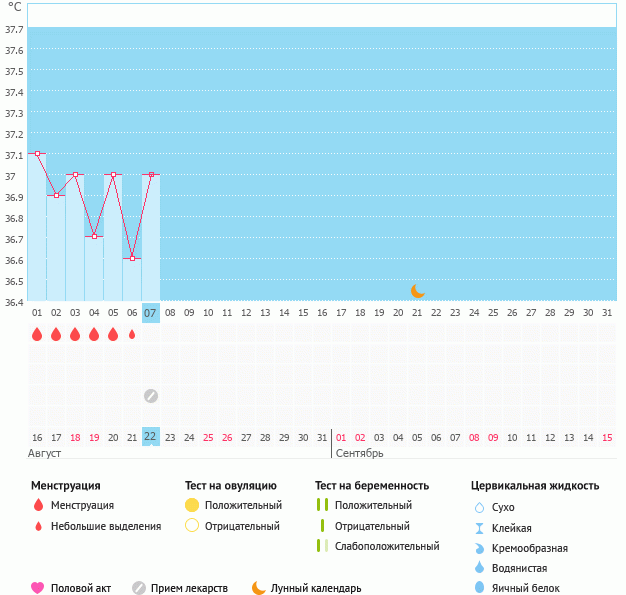Click the Сентябрь month label
Viewport: 626px width, 595px height.
coord(359,454)
